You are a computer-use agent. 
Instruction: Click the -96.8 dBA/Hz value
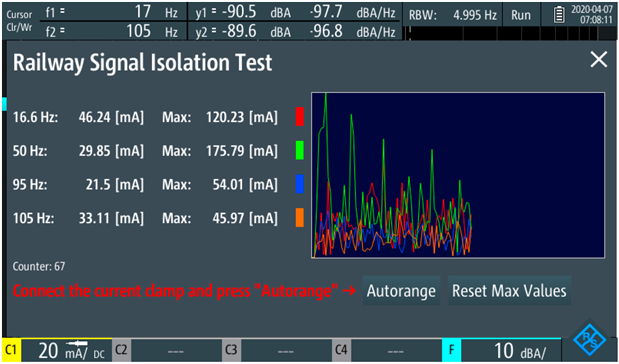coord(353,31)
